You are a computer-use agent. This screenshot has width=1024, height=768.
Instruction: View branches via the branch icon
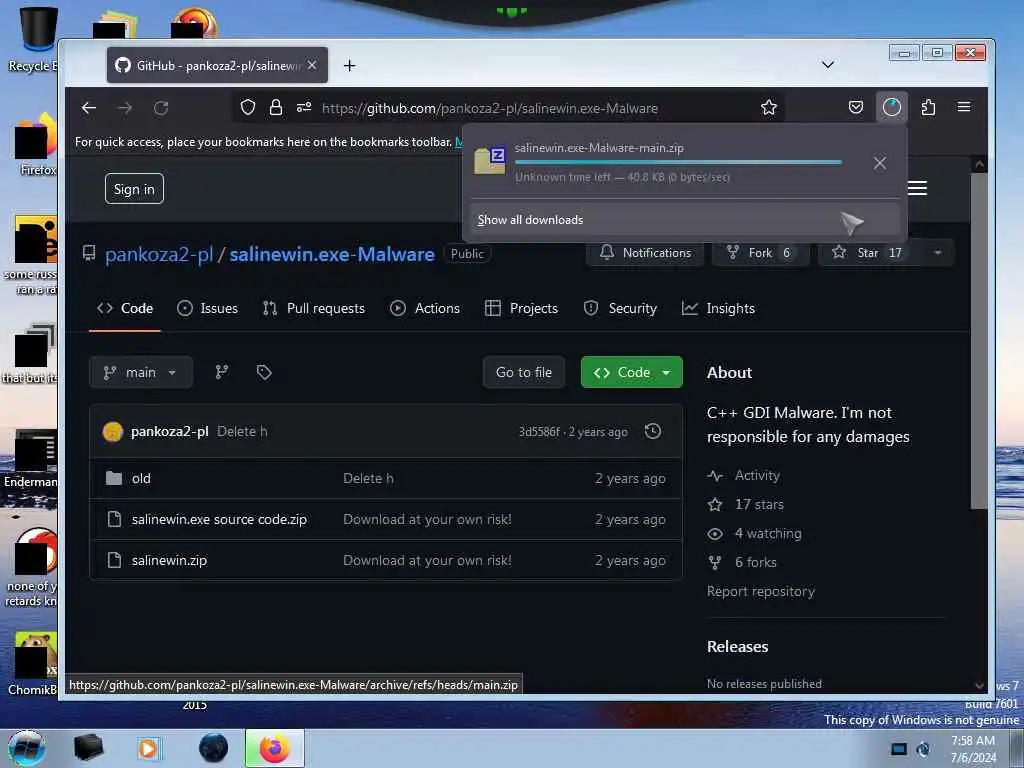point(222,372)
